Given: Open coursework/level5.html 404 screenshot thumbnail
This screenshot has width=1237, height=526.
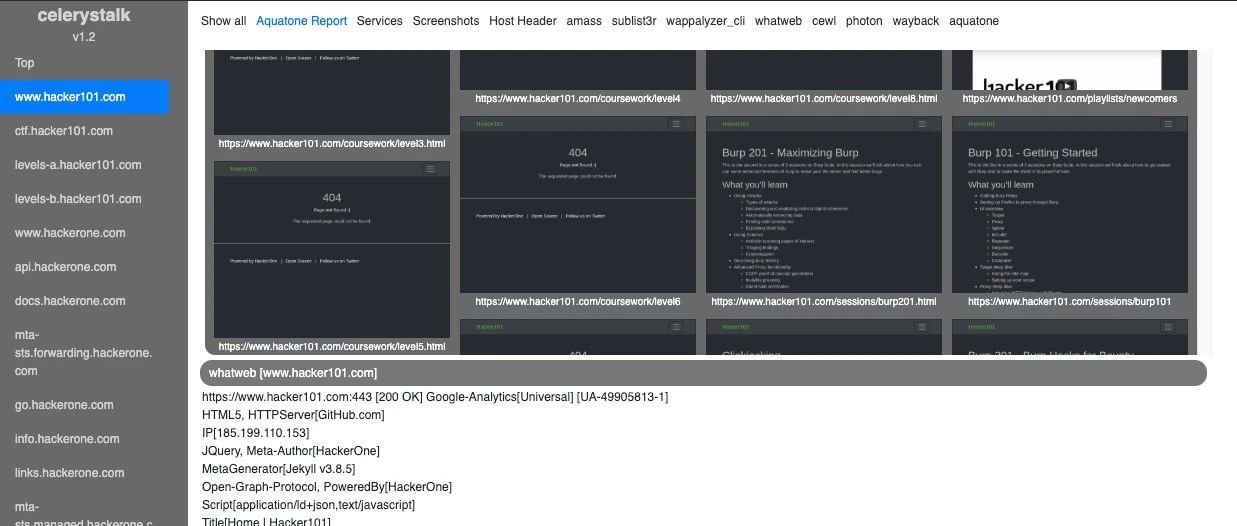Looking at the screenshot, I should coord(332,250).
